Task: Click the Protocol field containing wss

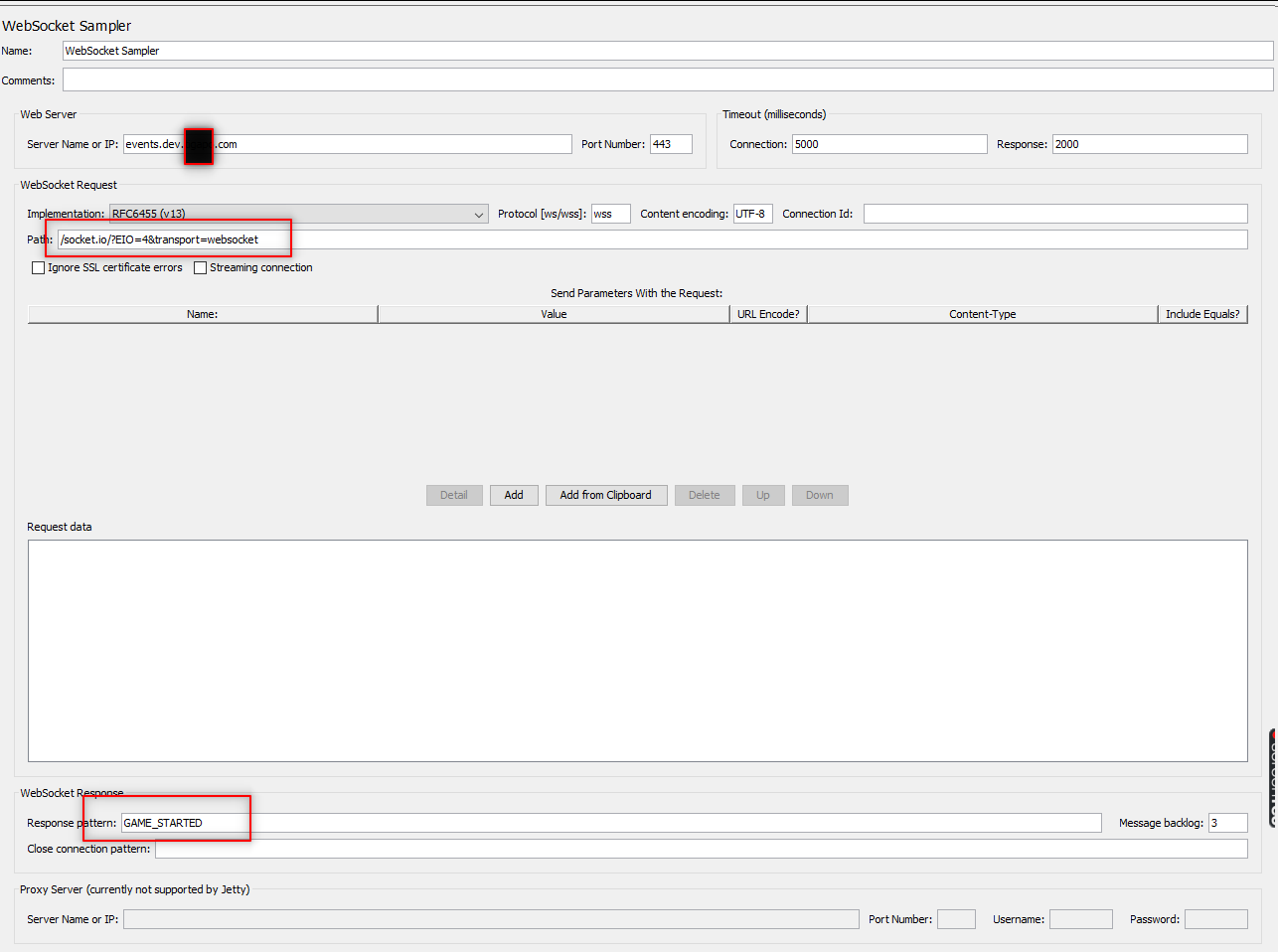Action: (611, 214)
